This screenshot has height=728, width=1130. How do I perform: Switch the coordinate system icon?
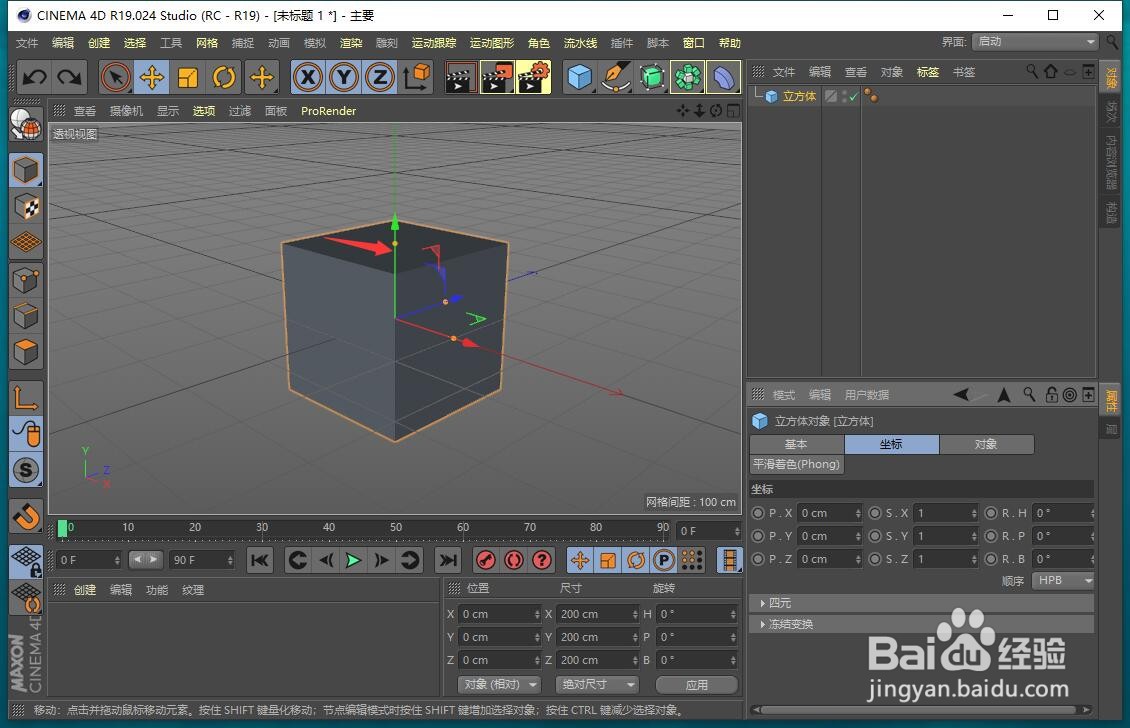(x=416, y=77)
